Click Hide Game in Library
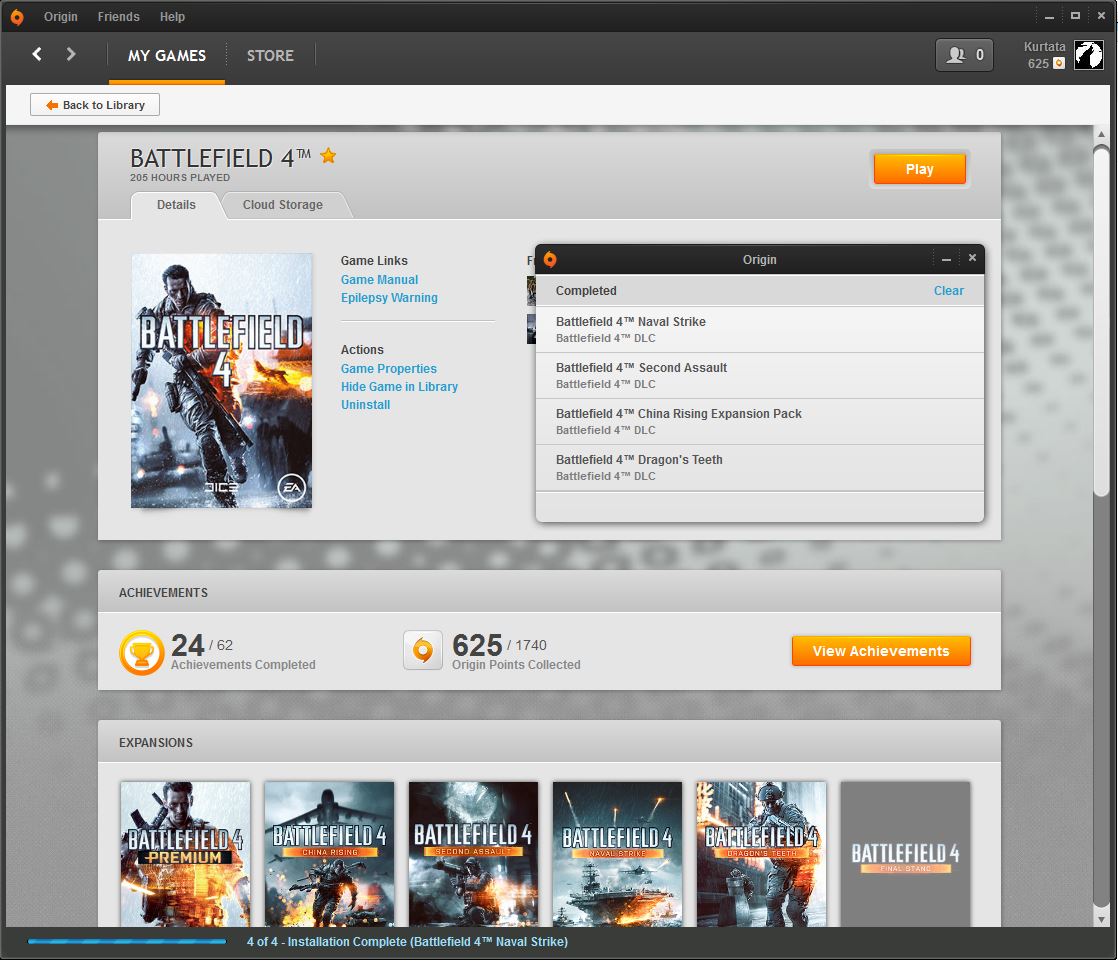Viewport: 1118px width, 961px height. (x=399, y=386)
